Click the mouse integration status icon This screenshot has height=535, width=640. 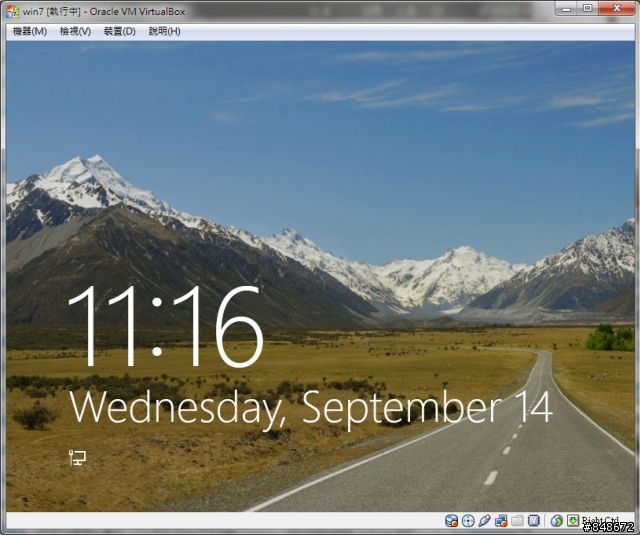click(556, 521)
